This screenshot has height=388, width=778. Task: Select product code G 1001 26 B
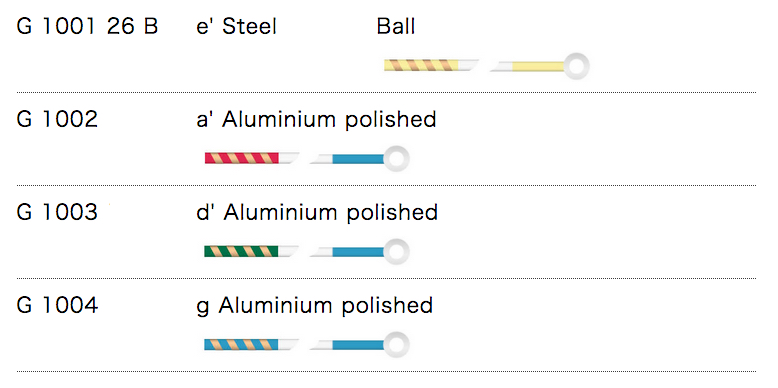(87, 26)
